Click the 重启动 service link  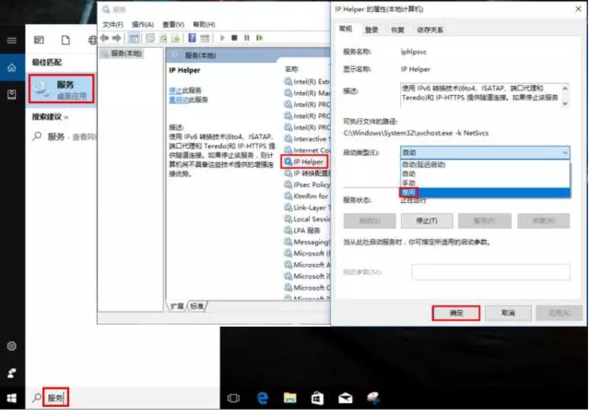tap(178, 100)
